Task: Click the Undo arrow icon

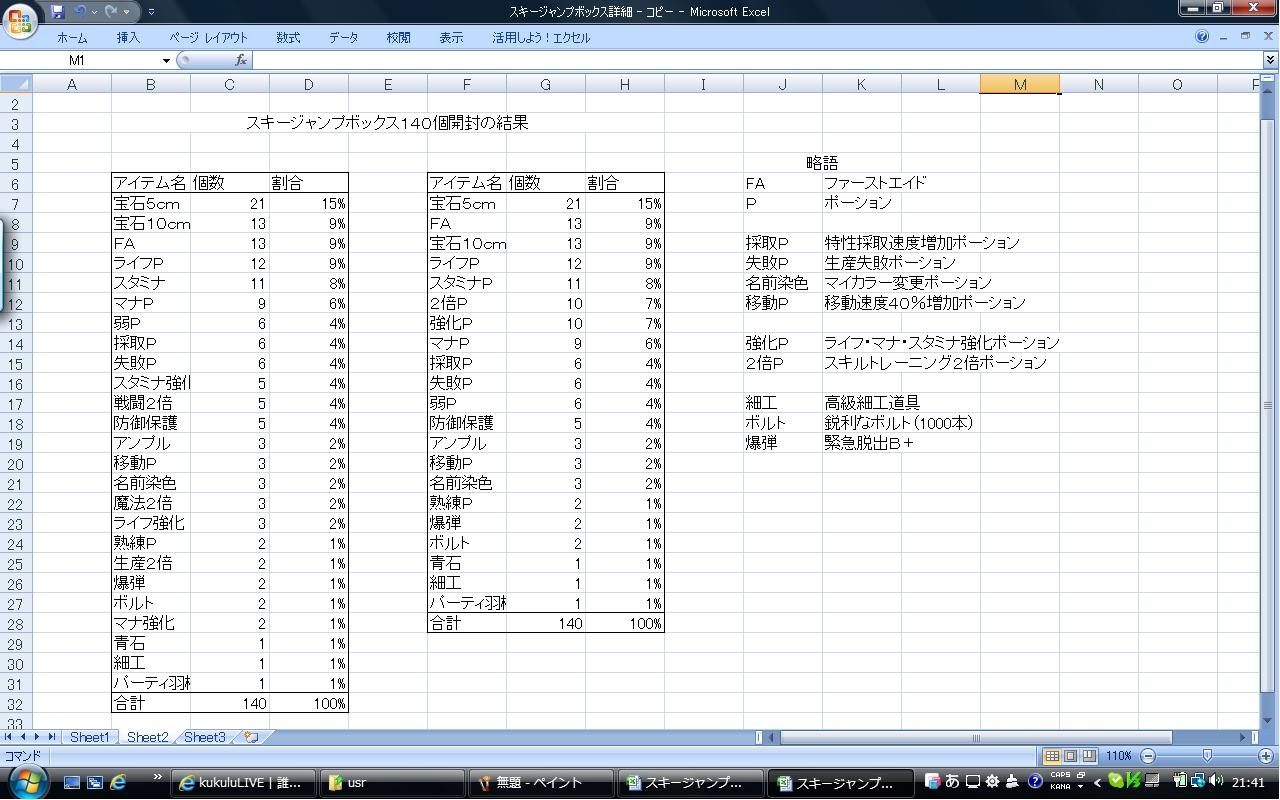Action: pos(80,12)
